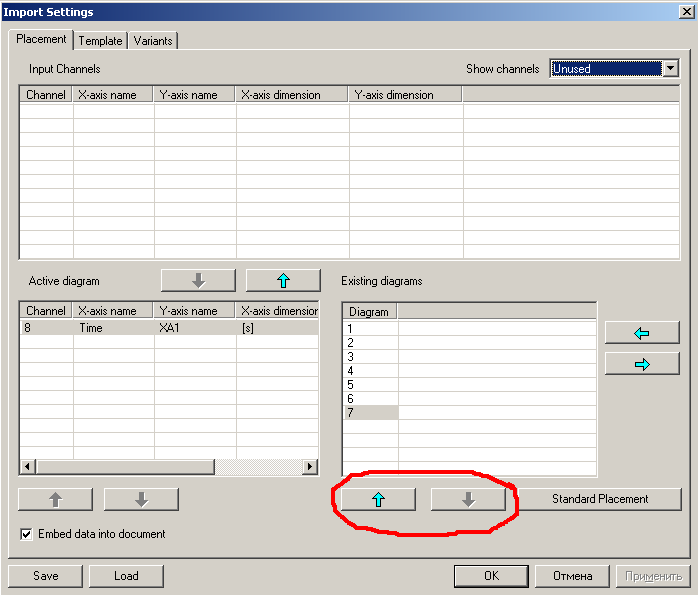698x595 pixels.
Task: Open the Show channels dropdown
Action: (x=670, y=69)
